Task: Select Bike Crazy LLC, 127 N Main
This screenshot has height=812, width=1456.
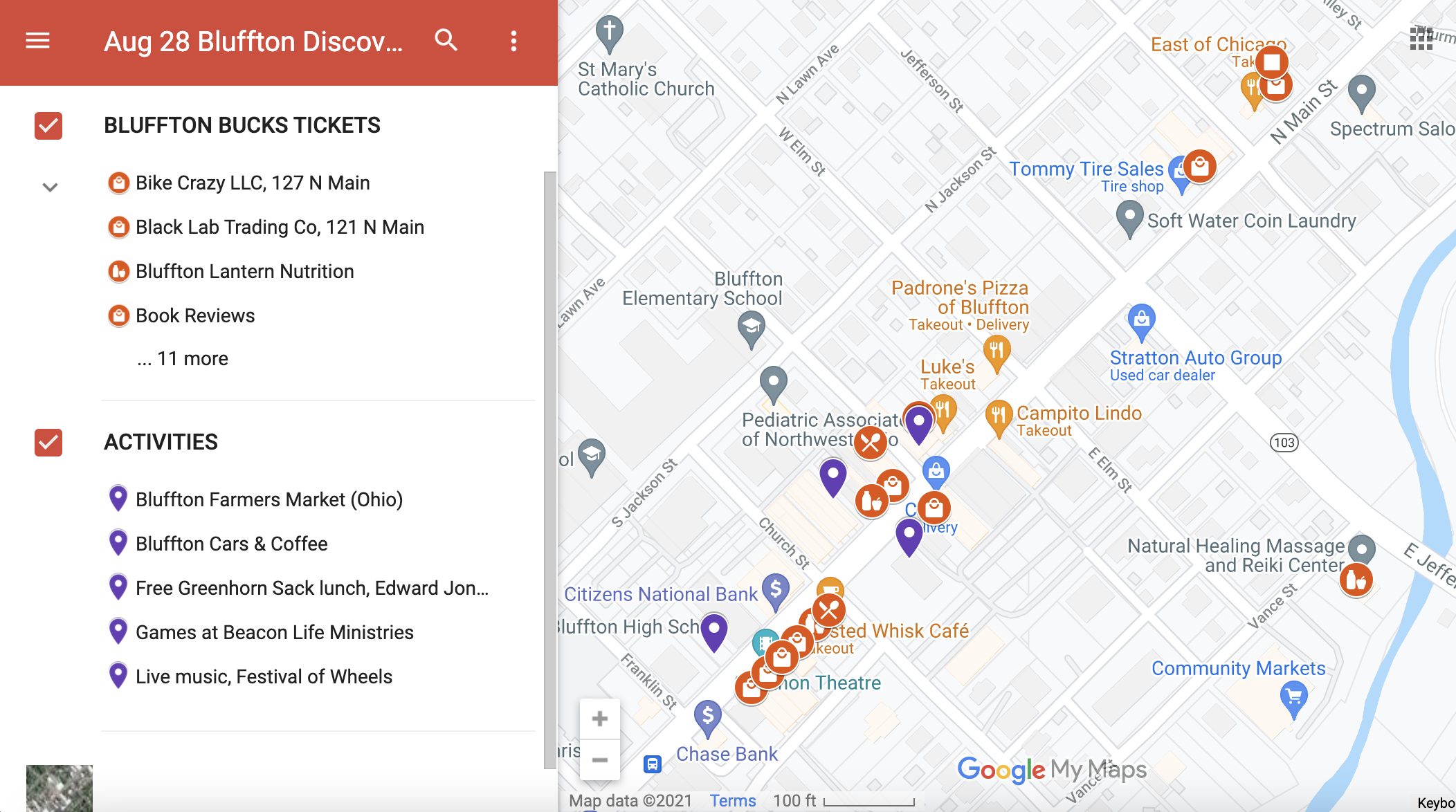Action: click(253, 183)
